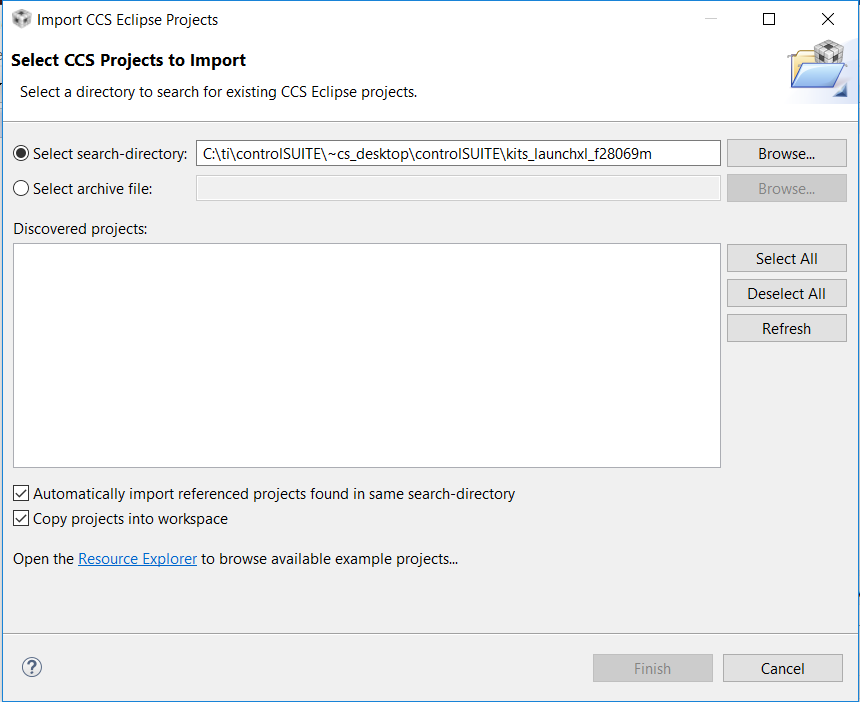Uncheck Copy projects into workspace
Viewport: 860px width, 702px height.
click(21, 519)
